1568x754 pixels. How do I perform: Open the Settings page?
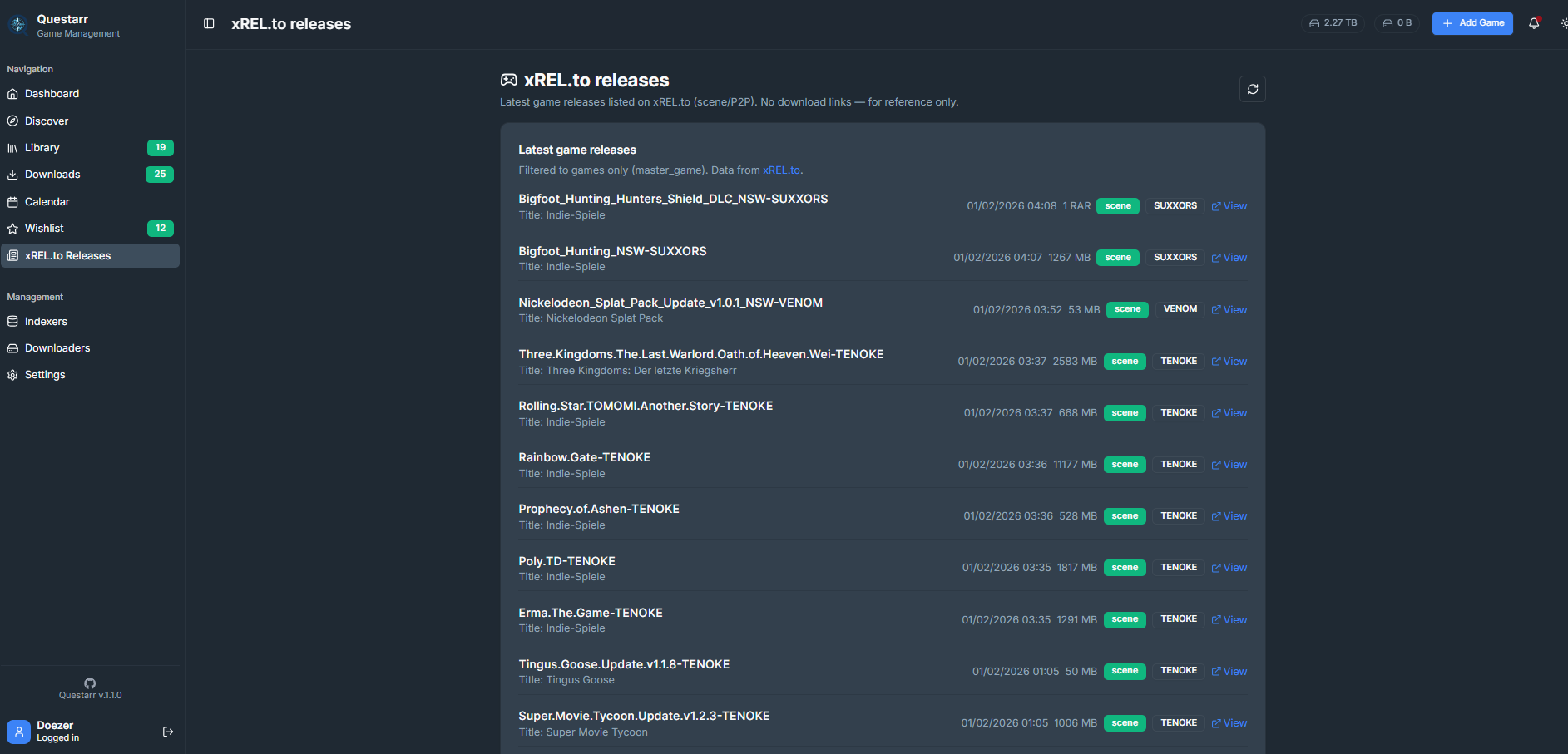coord(45,375)
